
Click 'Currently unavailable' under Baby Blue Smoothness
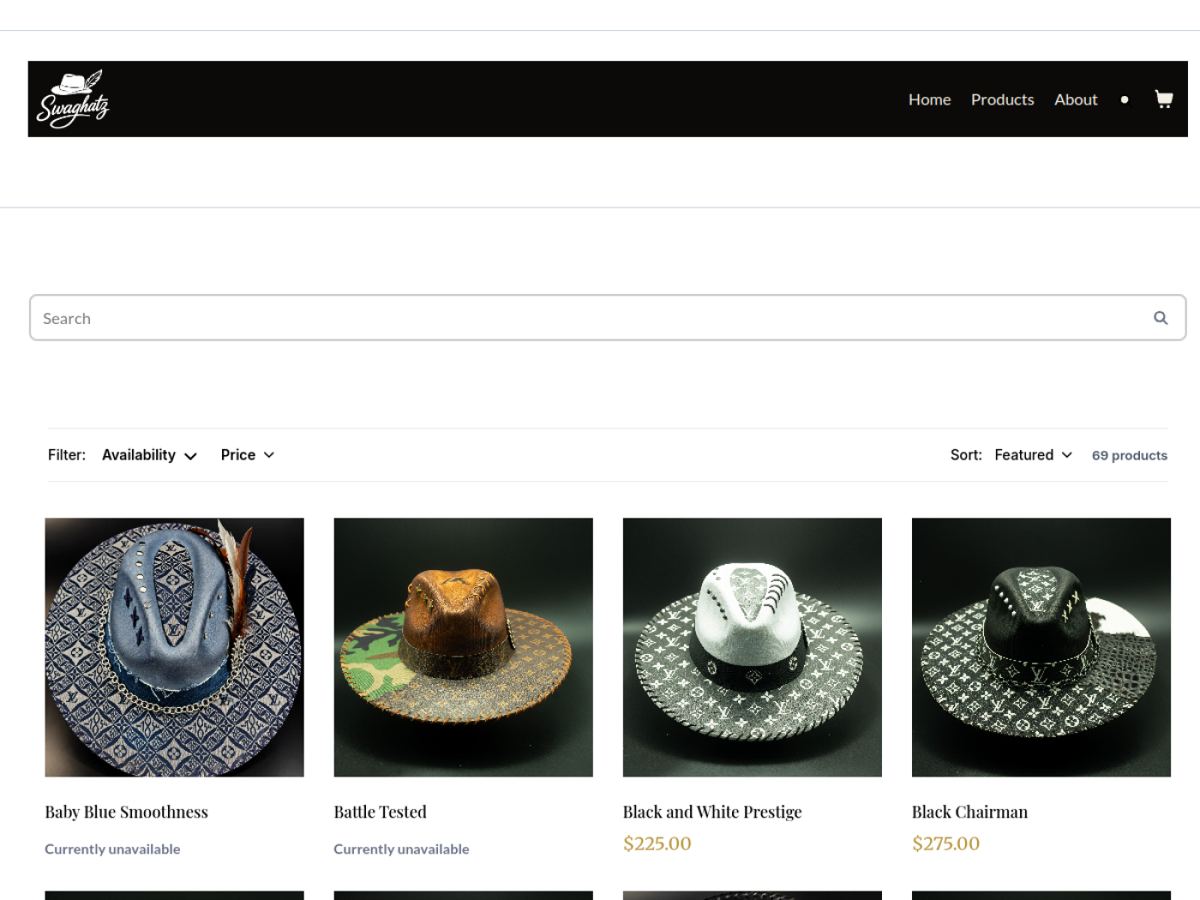[x=113, y=849]
